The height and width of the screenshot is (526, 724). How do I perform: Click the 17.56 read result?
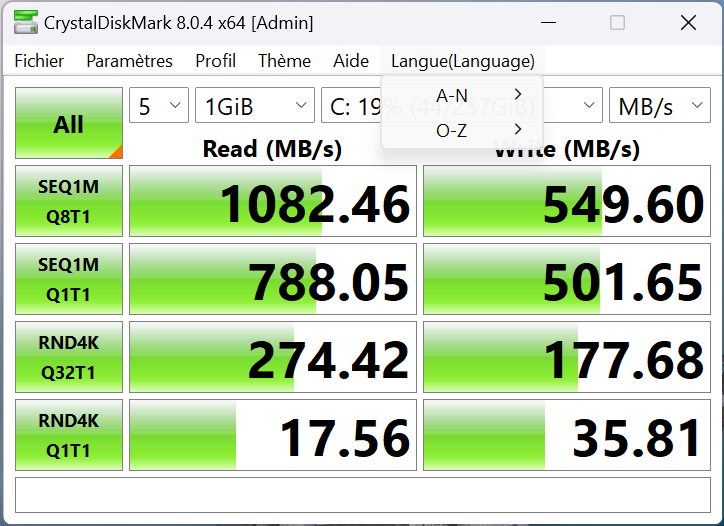[x=273, y=435]
